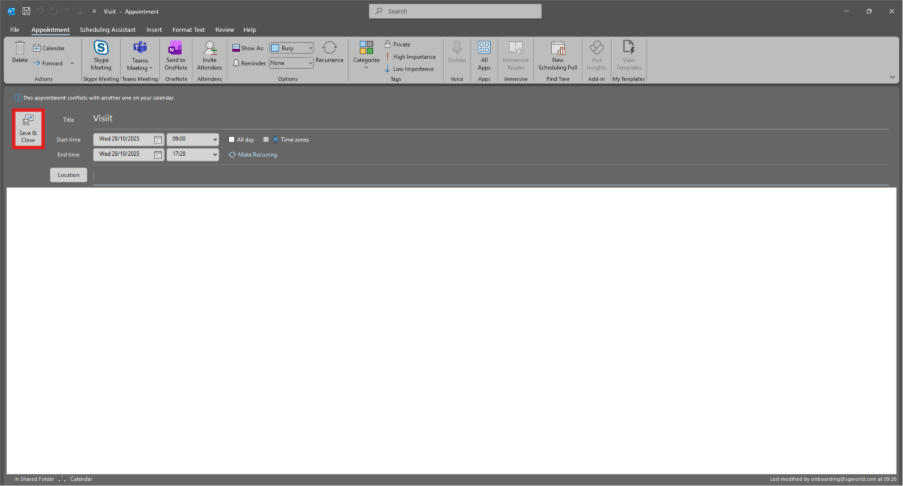Open the Teams Meeting button

(140, 56)
